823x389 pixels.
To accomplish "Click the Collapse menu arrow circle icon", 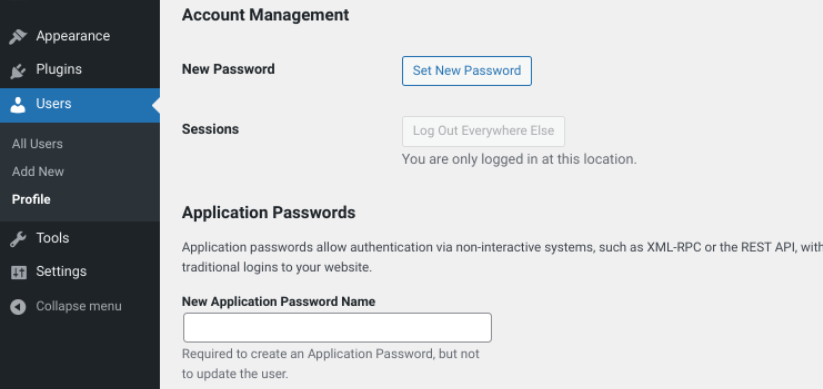I will [x=18, y=307].
